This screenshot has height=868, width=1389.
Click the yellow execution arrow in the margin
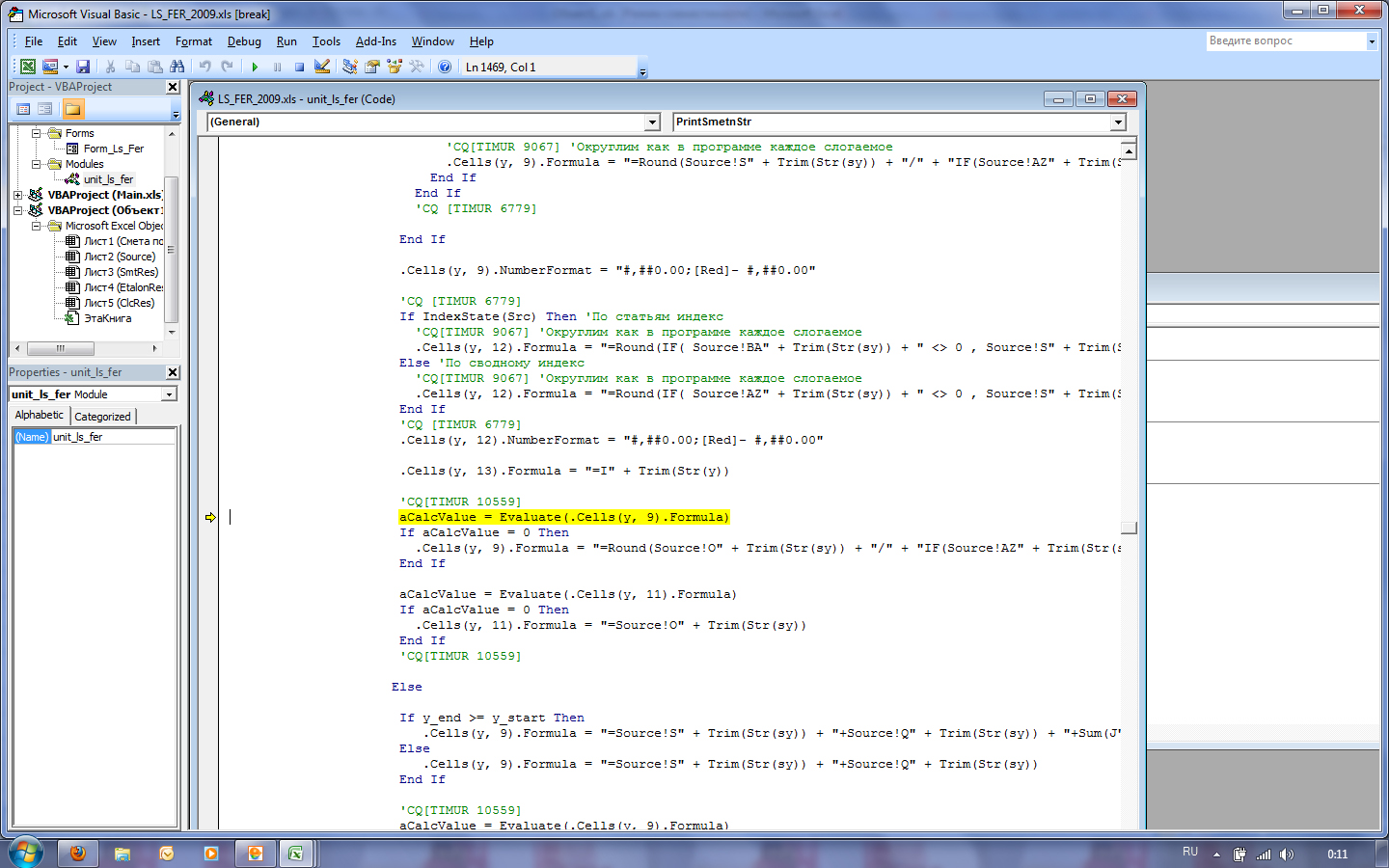point(210,518)
